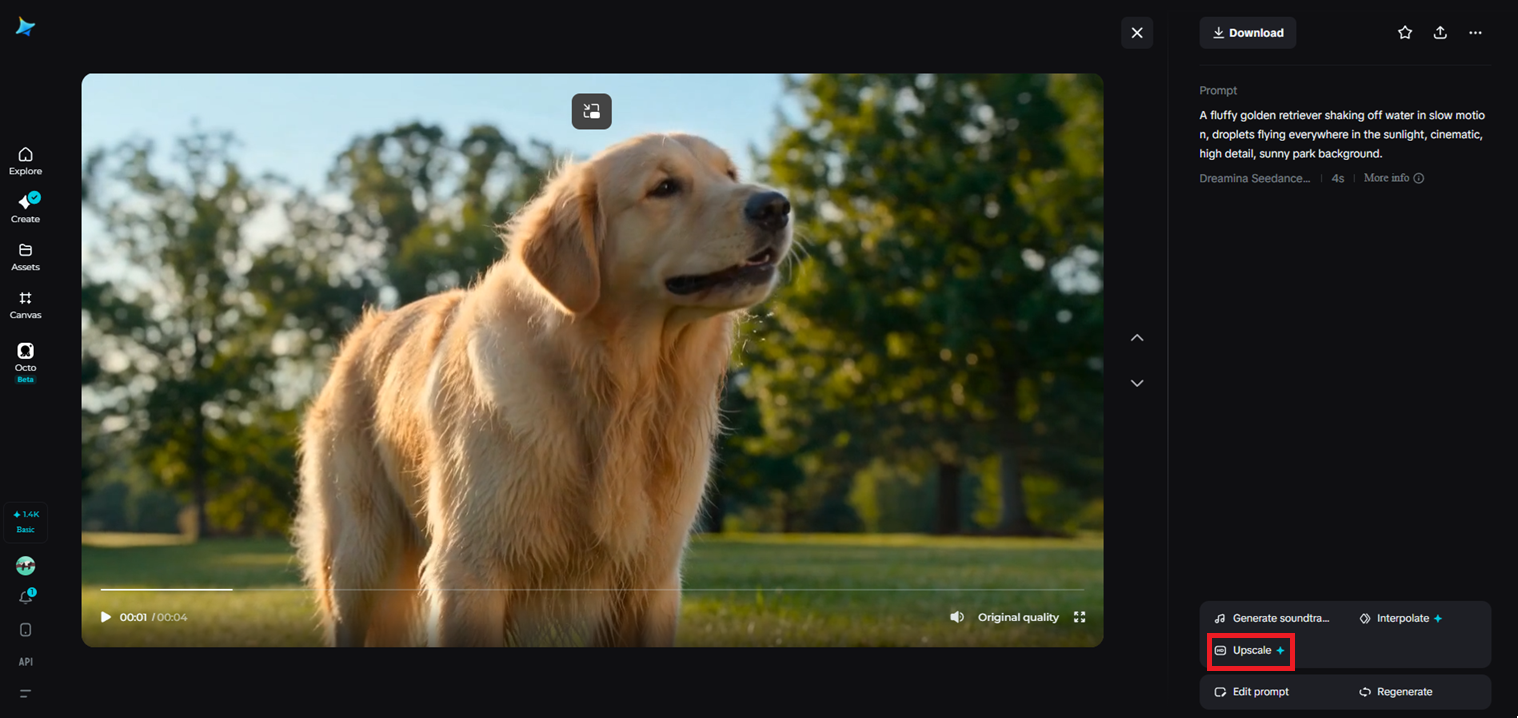Play the video

click(106, 617)
